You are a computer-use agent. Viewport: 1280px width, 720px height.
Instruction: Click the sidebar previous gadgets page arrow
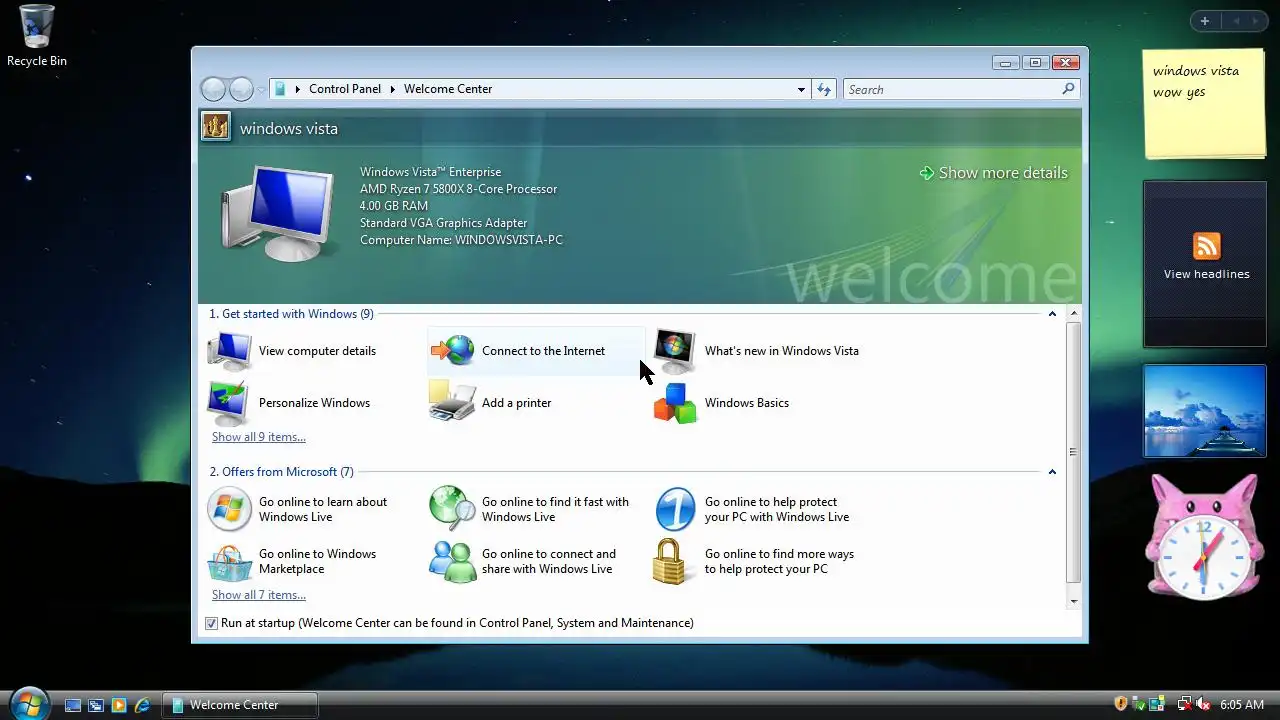[1236, 21]
